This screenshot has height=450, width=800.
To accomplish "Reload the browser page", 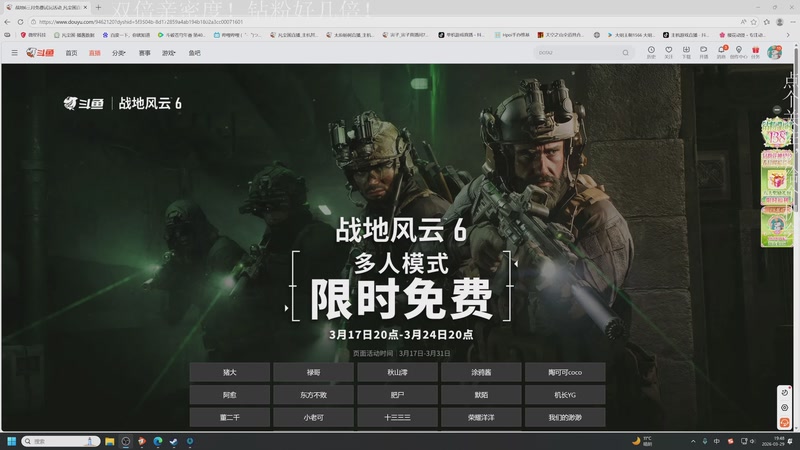I will tap(20, 22).
